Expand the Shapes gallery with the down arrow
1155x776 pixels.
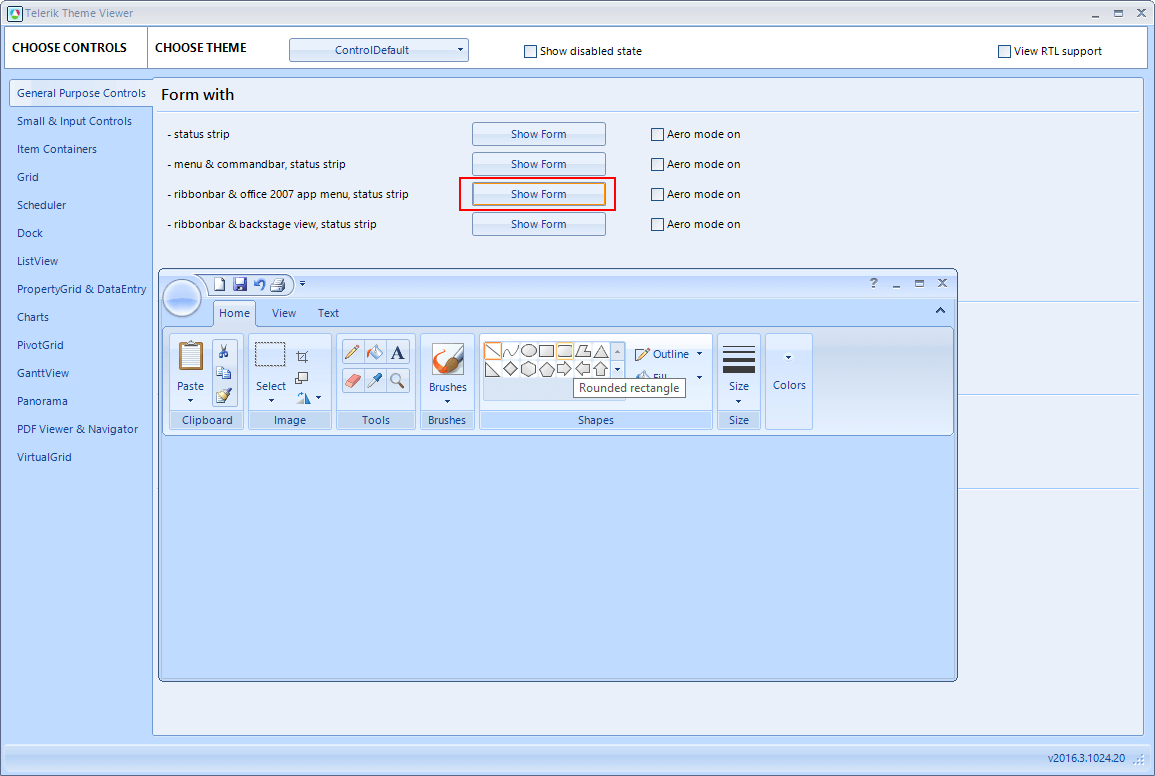click(618, 369)
